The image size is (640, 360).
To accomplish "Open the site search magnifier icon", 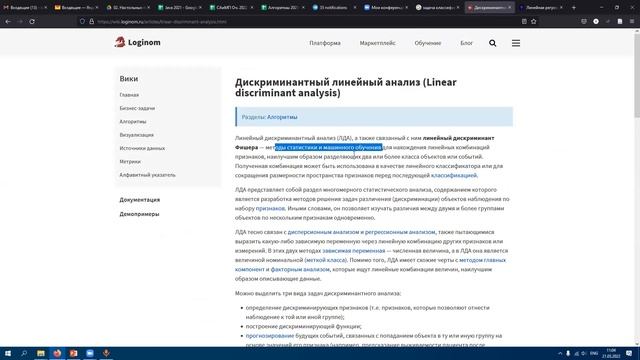I will coord(493,43).
